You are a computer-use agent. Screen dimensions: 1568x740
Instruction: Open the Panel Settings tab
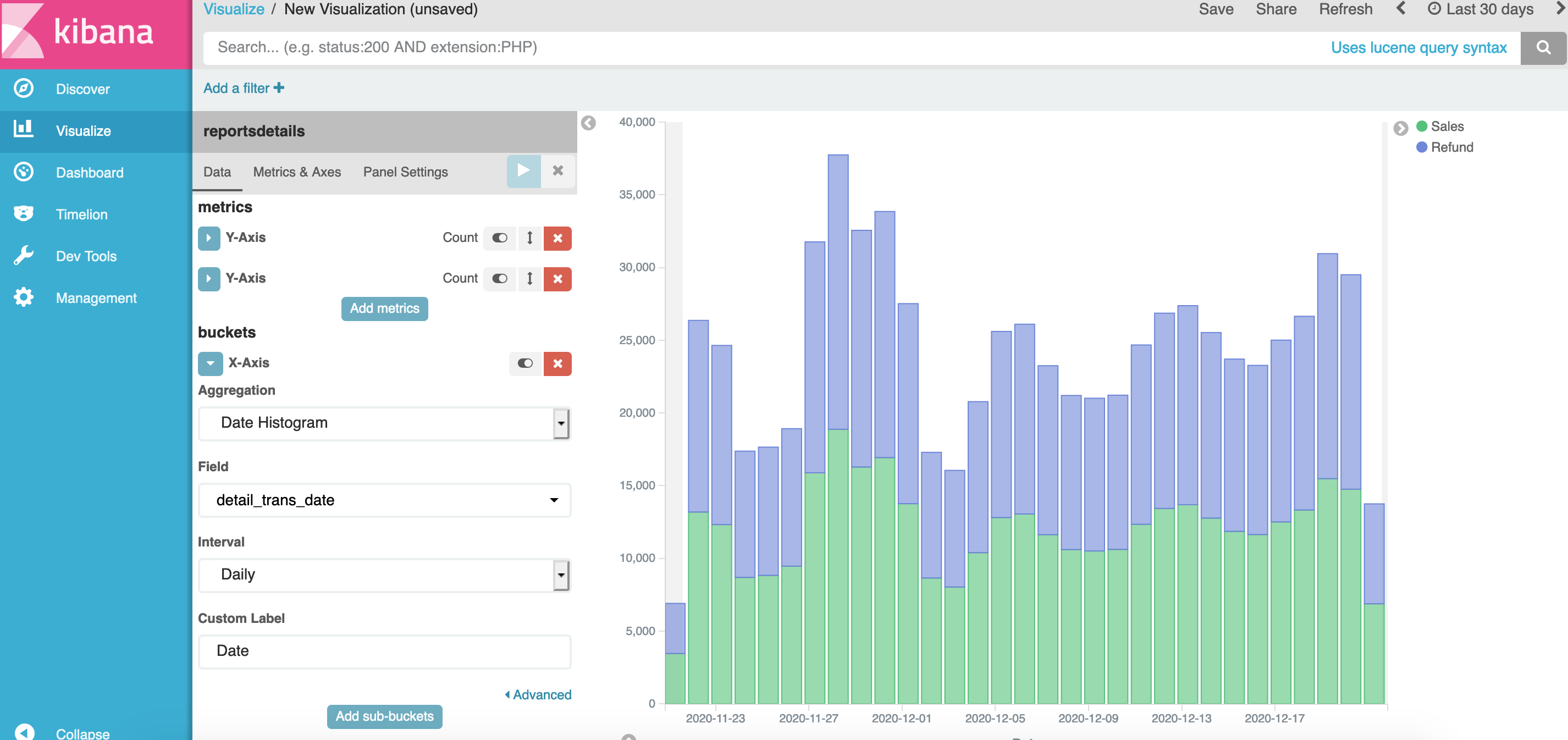[405, 172]
